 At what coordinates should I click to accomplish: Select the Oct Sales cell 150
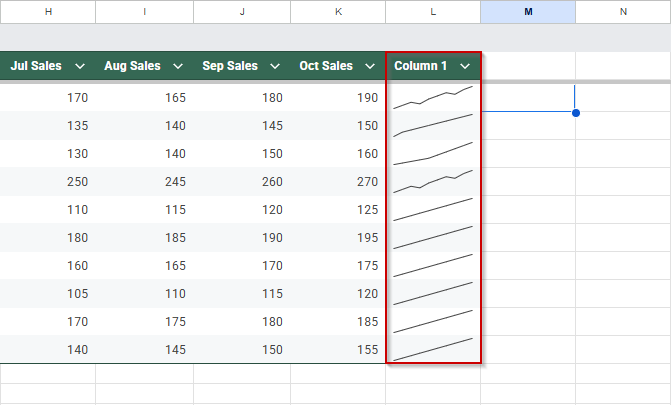(338, 125)
